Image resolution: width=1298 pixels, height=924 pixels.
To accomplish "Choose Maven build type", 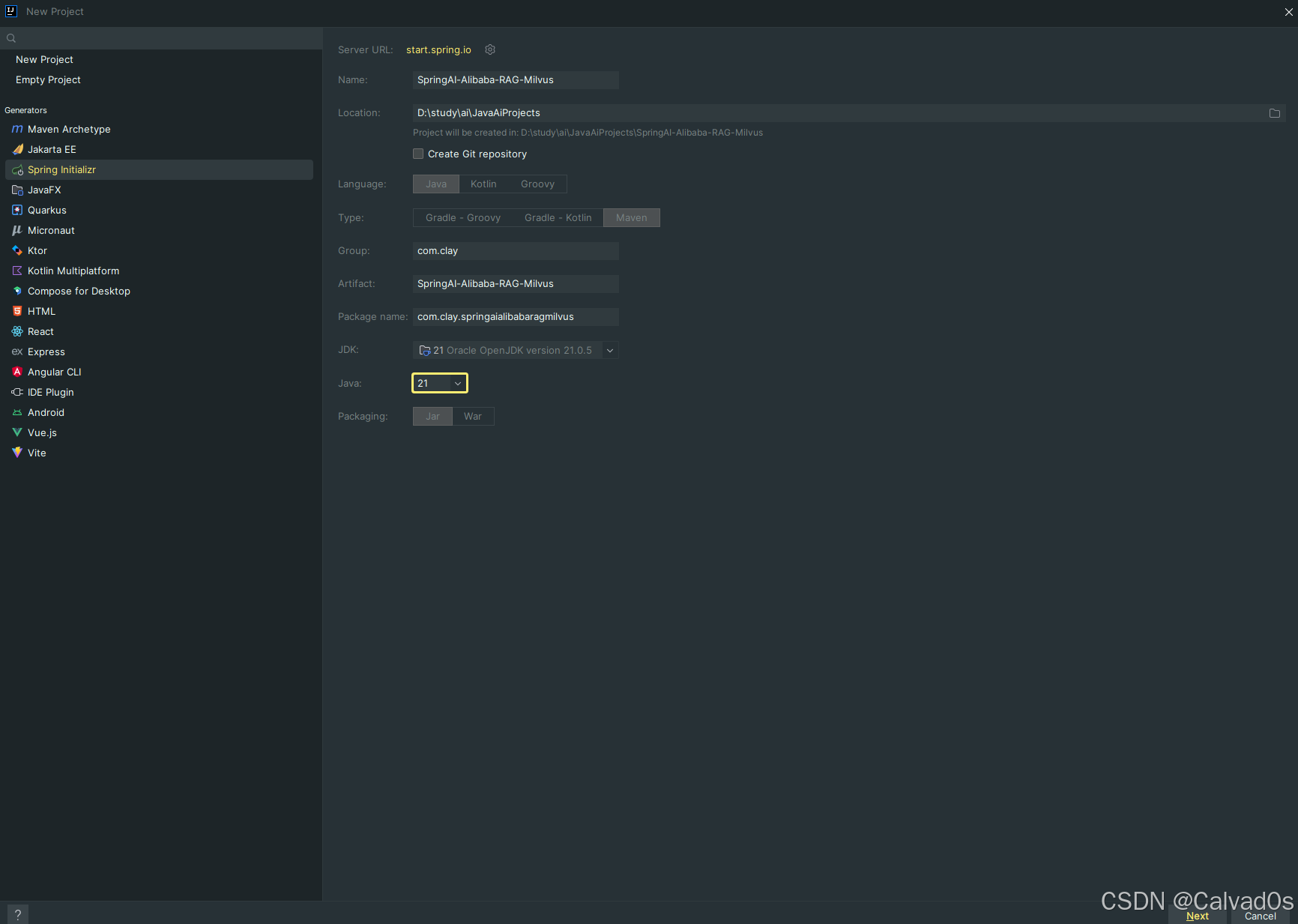I will pos(632,218).
